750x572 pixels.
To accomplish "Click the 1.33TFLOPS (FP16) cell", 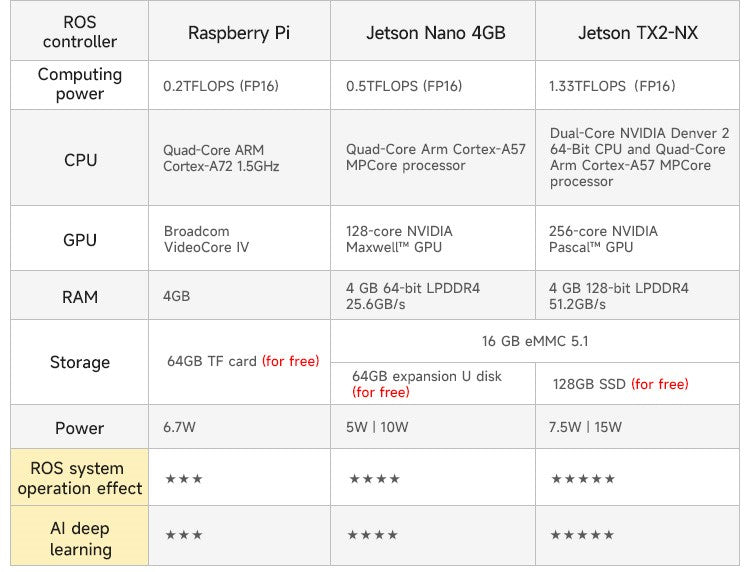I will coord(638,86).
